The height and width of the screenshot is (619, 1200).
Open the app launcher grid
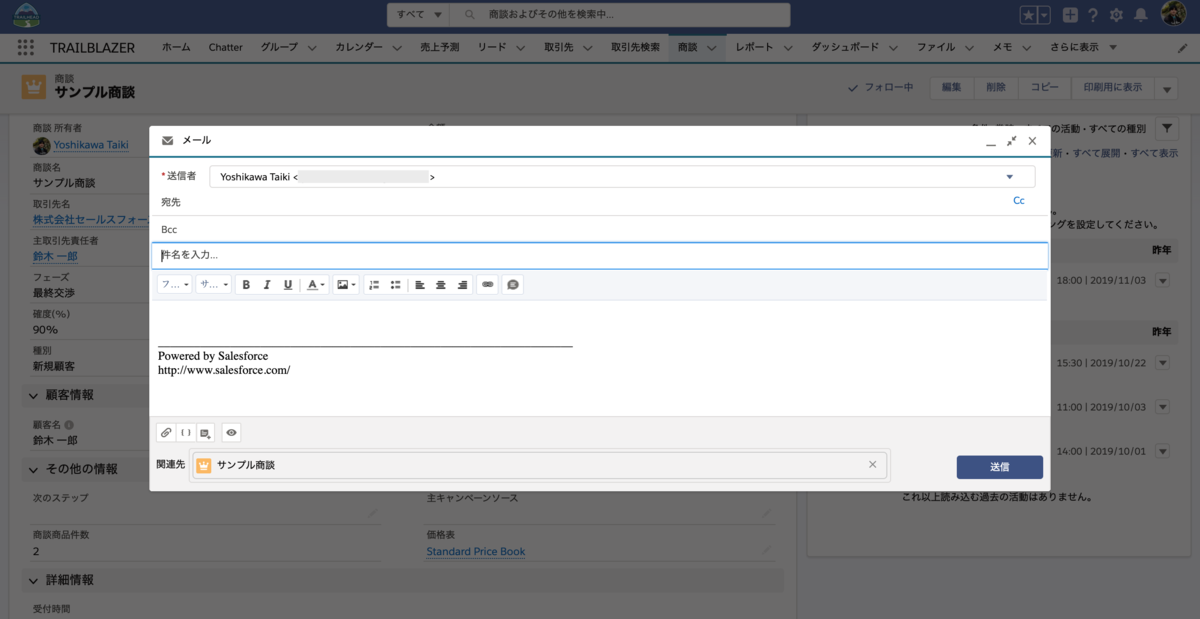tap(26, 47)
